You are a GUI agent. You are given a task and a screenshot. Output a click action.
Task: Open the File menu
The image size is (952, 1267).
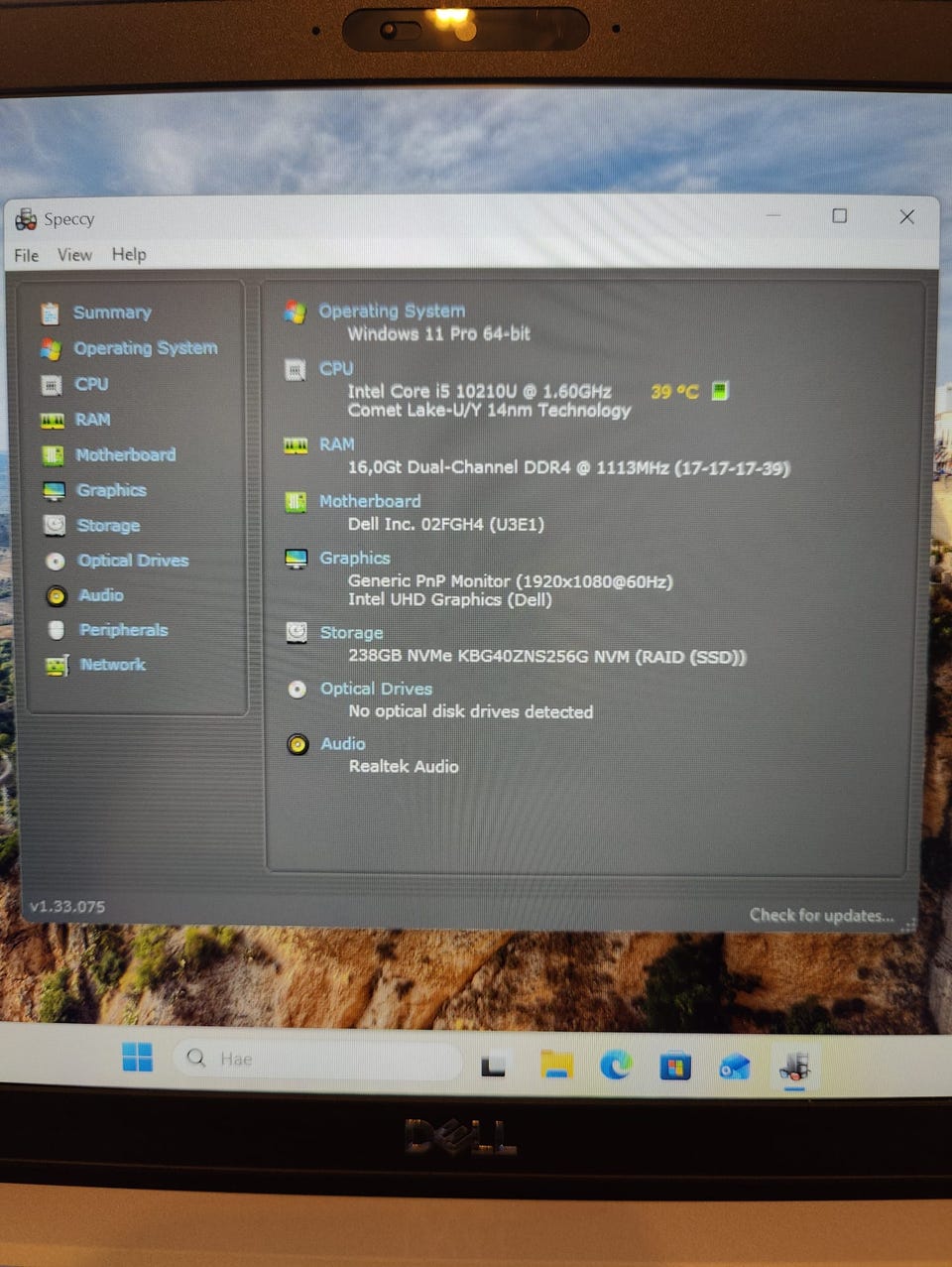(26, 255)
